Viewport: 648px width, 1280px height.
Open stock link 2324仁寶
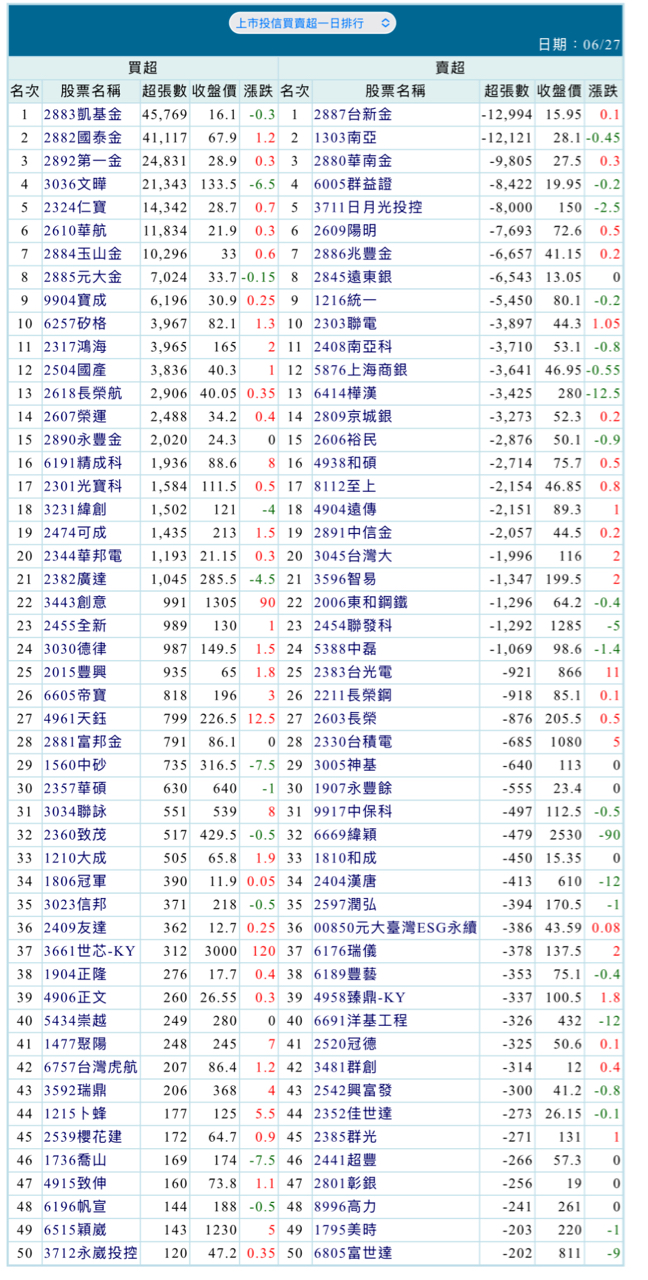click(x=75, y=207)
